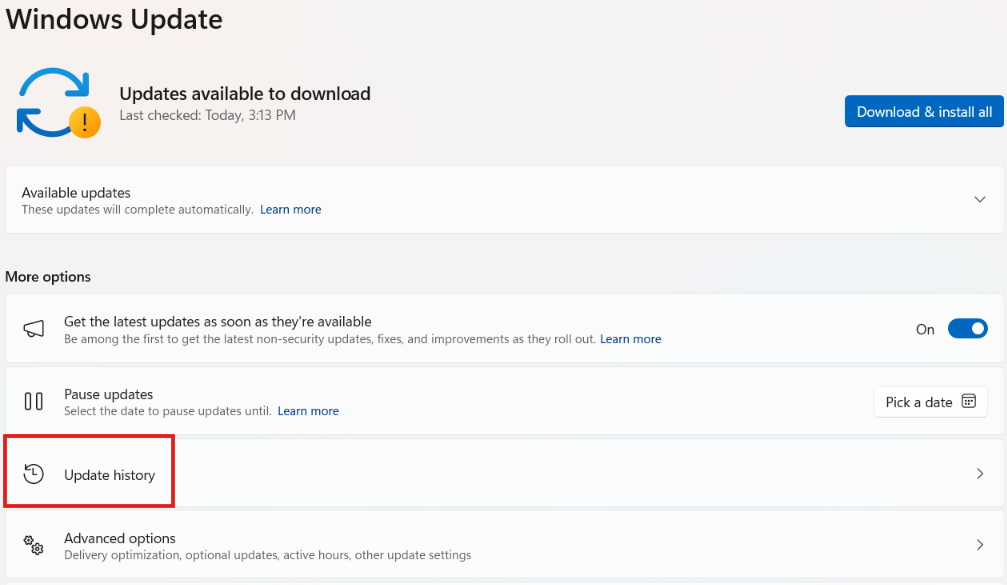Click 'Delivery optimization, optional updates' description text

pyautogui.click(x=267, y=555)
